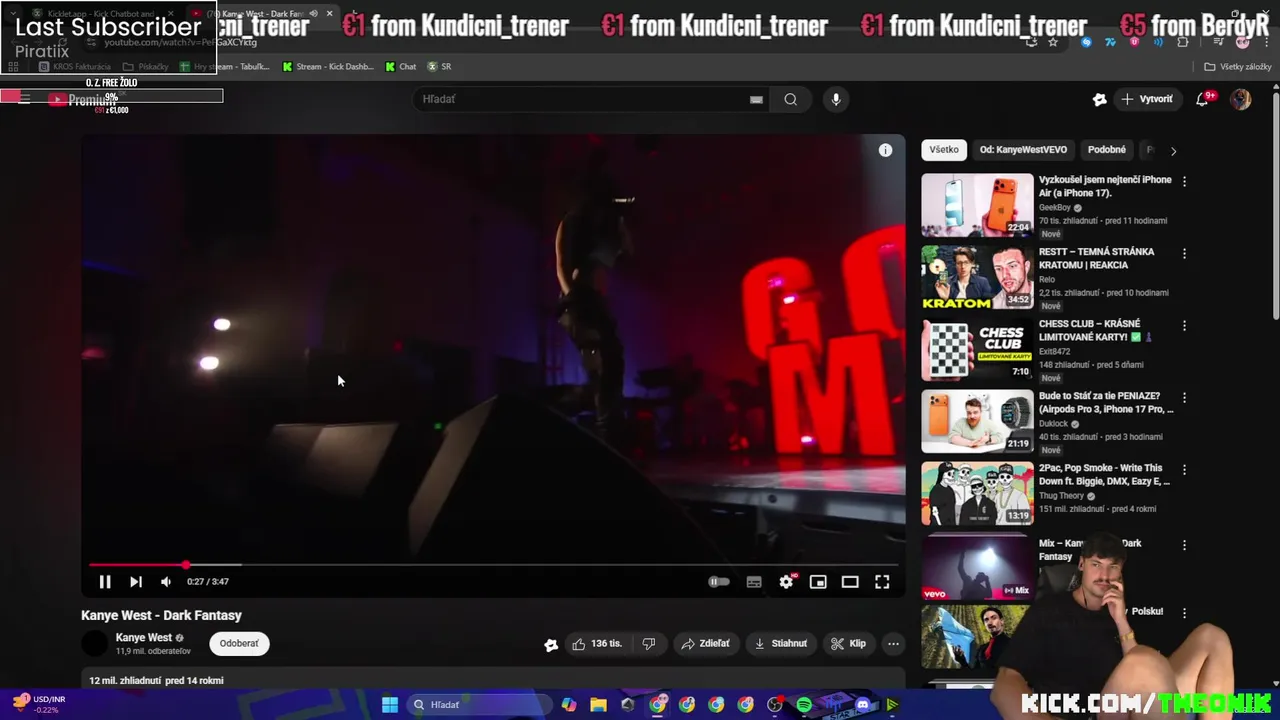
Task: Switch to miniplayer mode
Action: tap(818, 582)
